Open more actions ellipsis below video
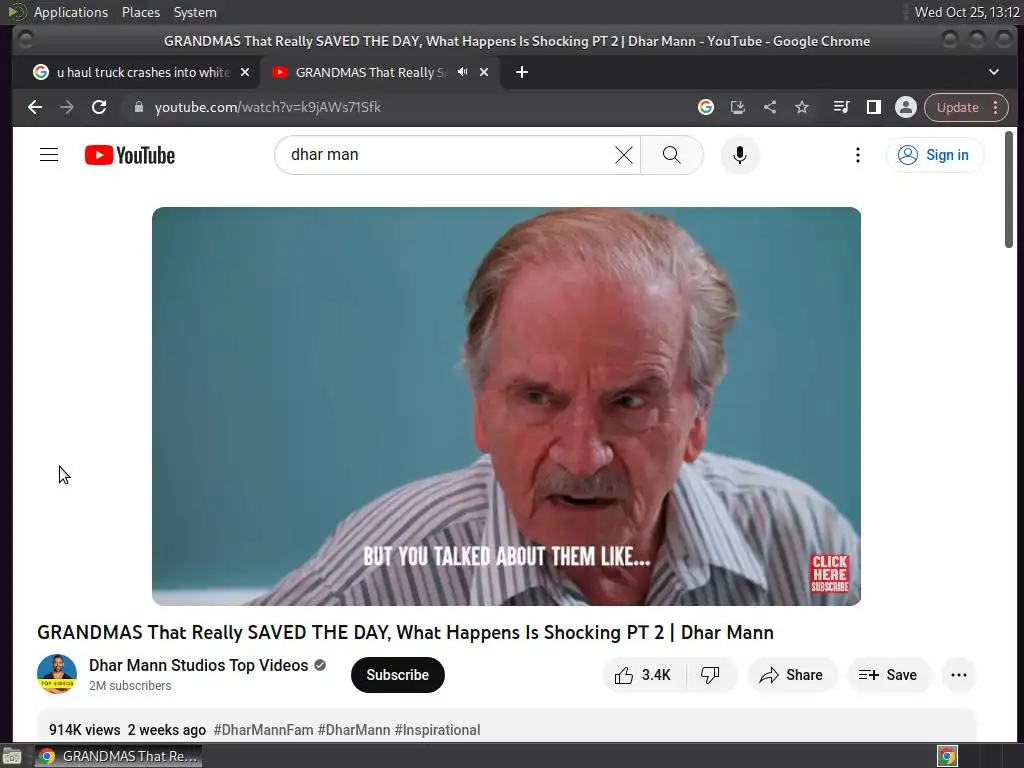This screenshot has width=1024, height=768. click(x=959, y=675)
